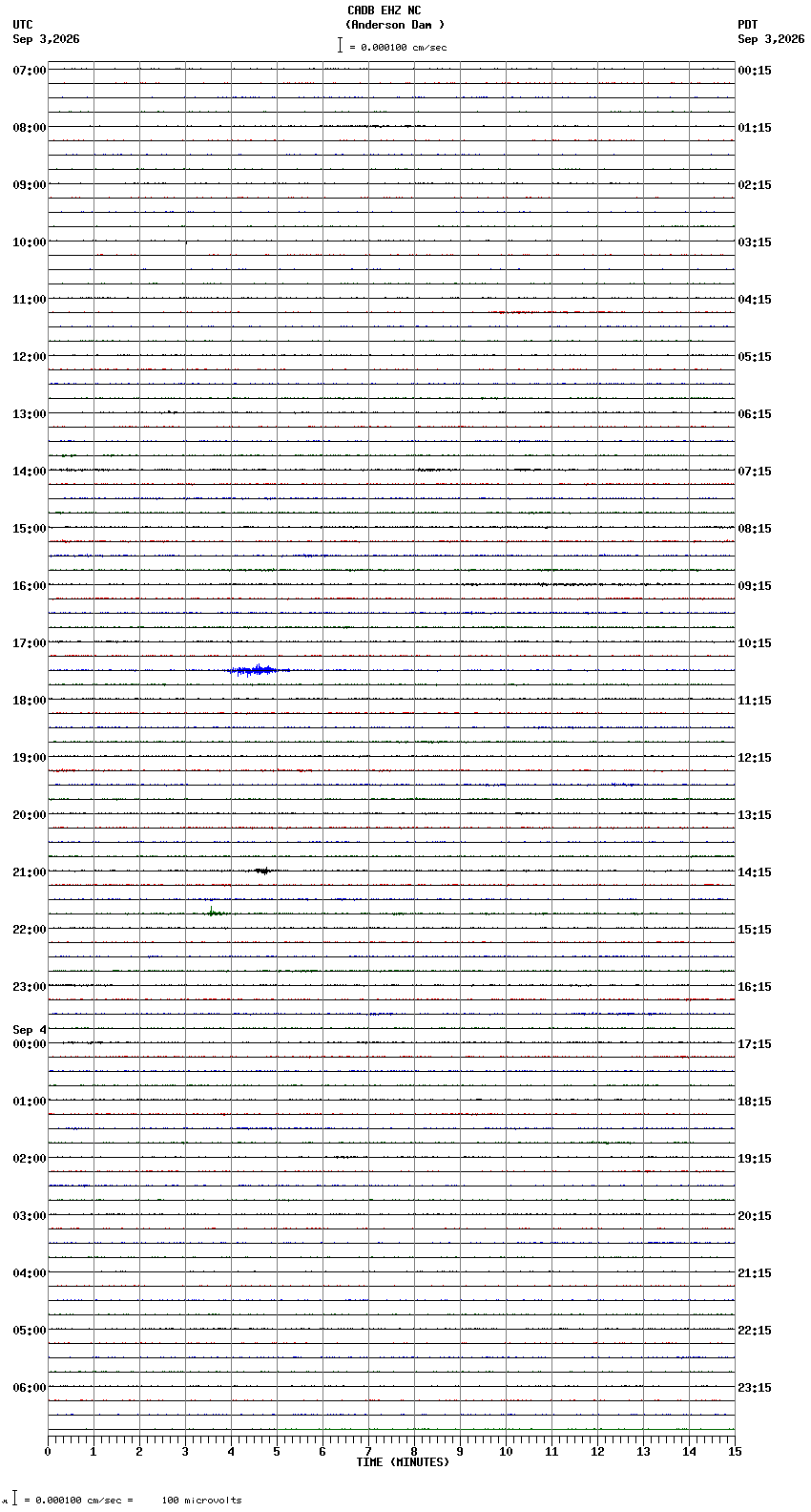Select the (Anderson Dam) subtitle text
This screenshot has width=811, height=1512.
point(395,25)
